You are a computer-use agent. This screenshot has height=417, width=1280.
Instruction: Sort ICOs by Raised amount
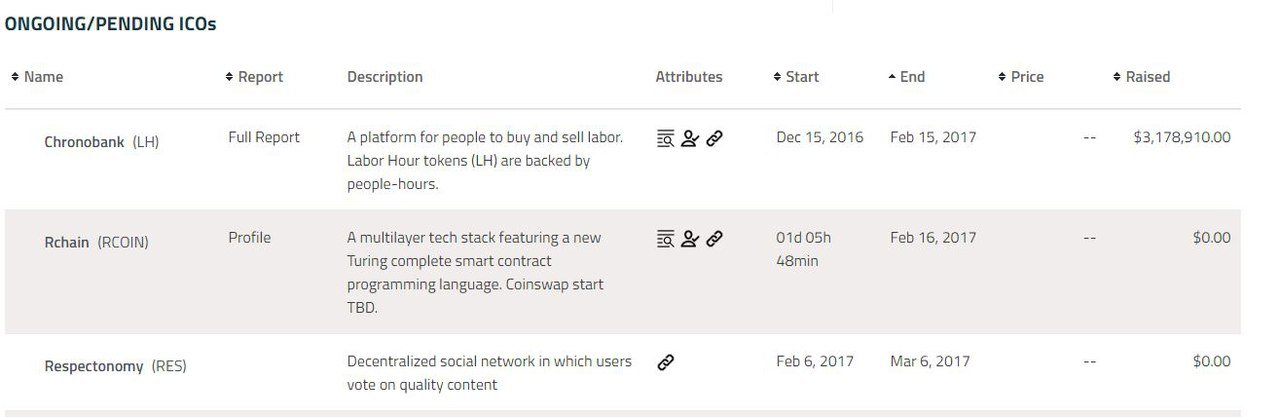tap(1141, 77)
